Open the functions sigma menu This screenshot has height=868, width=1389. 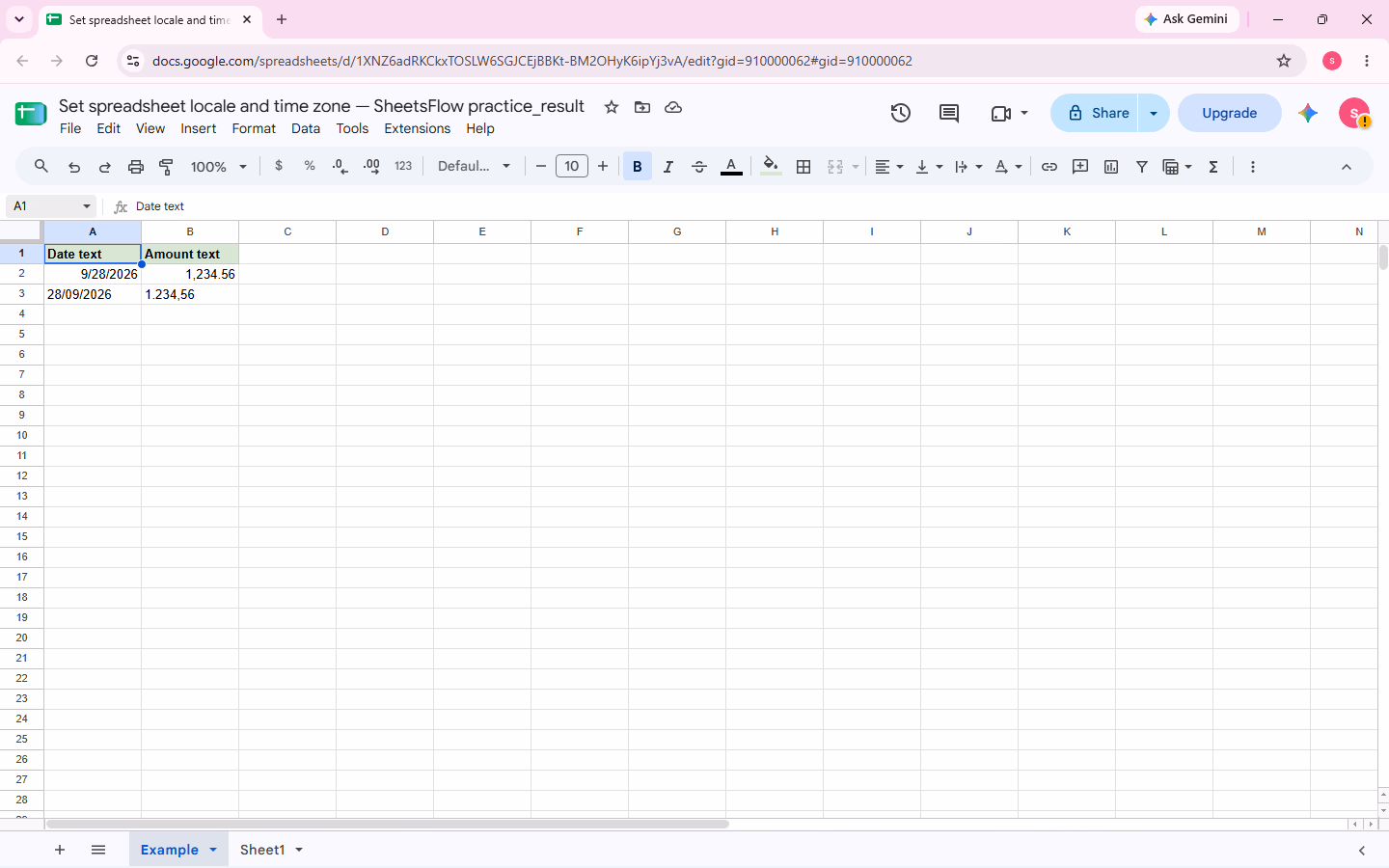[x=1213, y=167]
